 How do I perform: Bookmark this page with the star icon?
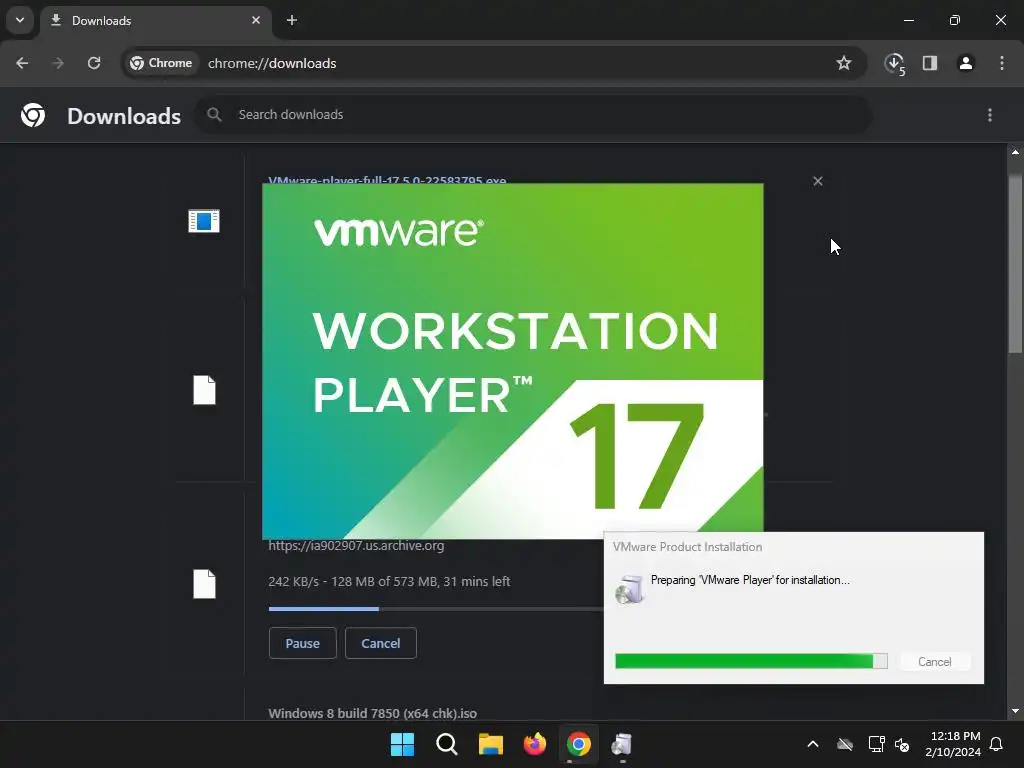(x=844, y=63)
